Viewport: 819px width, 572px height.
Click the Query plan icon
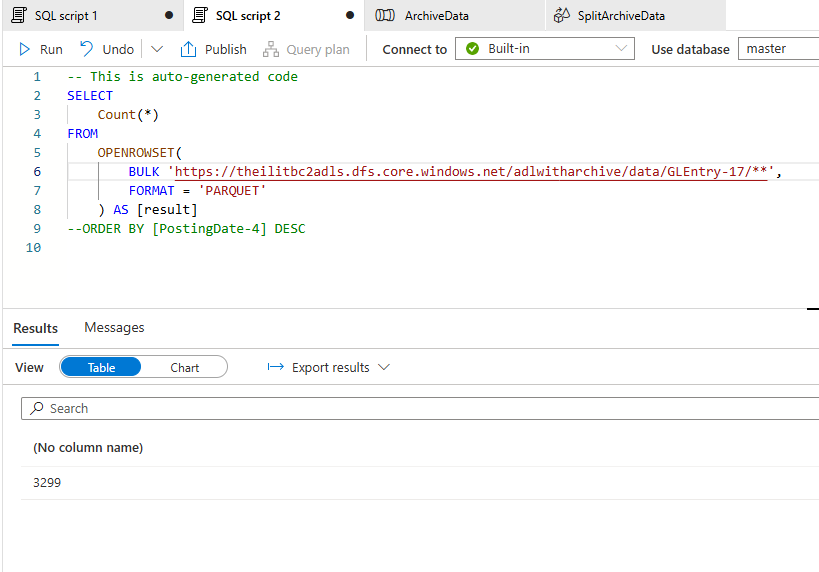270,49
